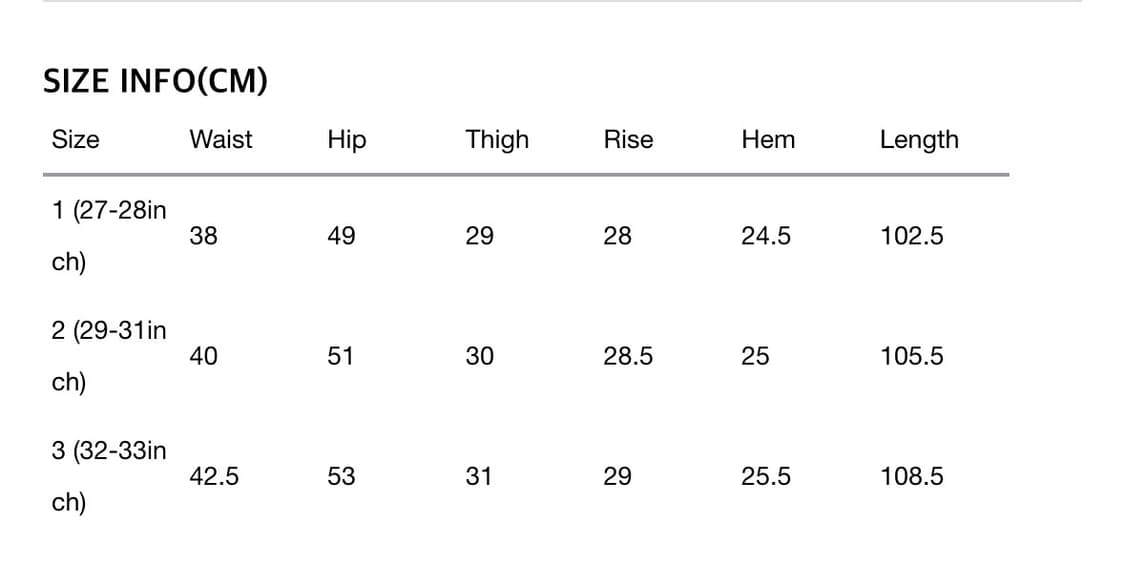The height and width of the screenshot is (567, 1125).
Task: Click length value 105.5 for size 2
Action: tap(911, 356)
